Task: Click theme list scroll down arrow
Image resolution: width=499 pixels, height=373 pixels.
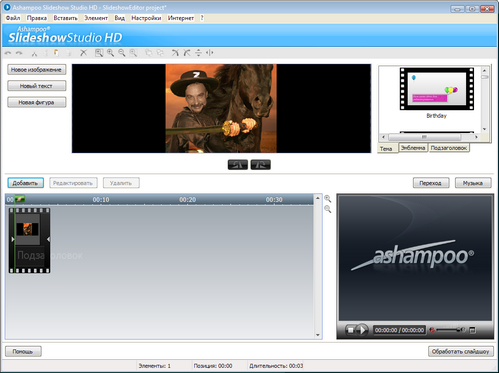Action: [484, 129]
